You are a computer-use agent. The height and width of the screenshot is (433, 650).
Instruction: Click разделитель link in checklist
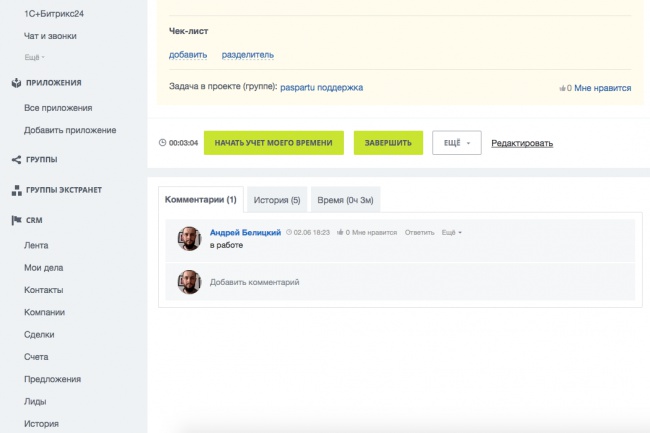[x=247, y=55]
